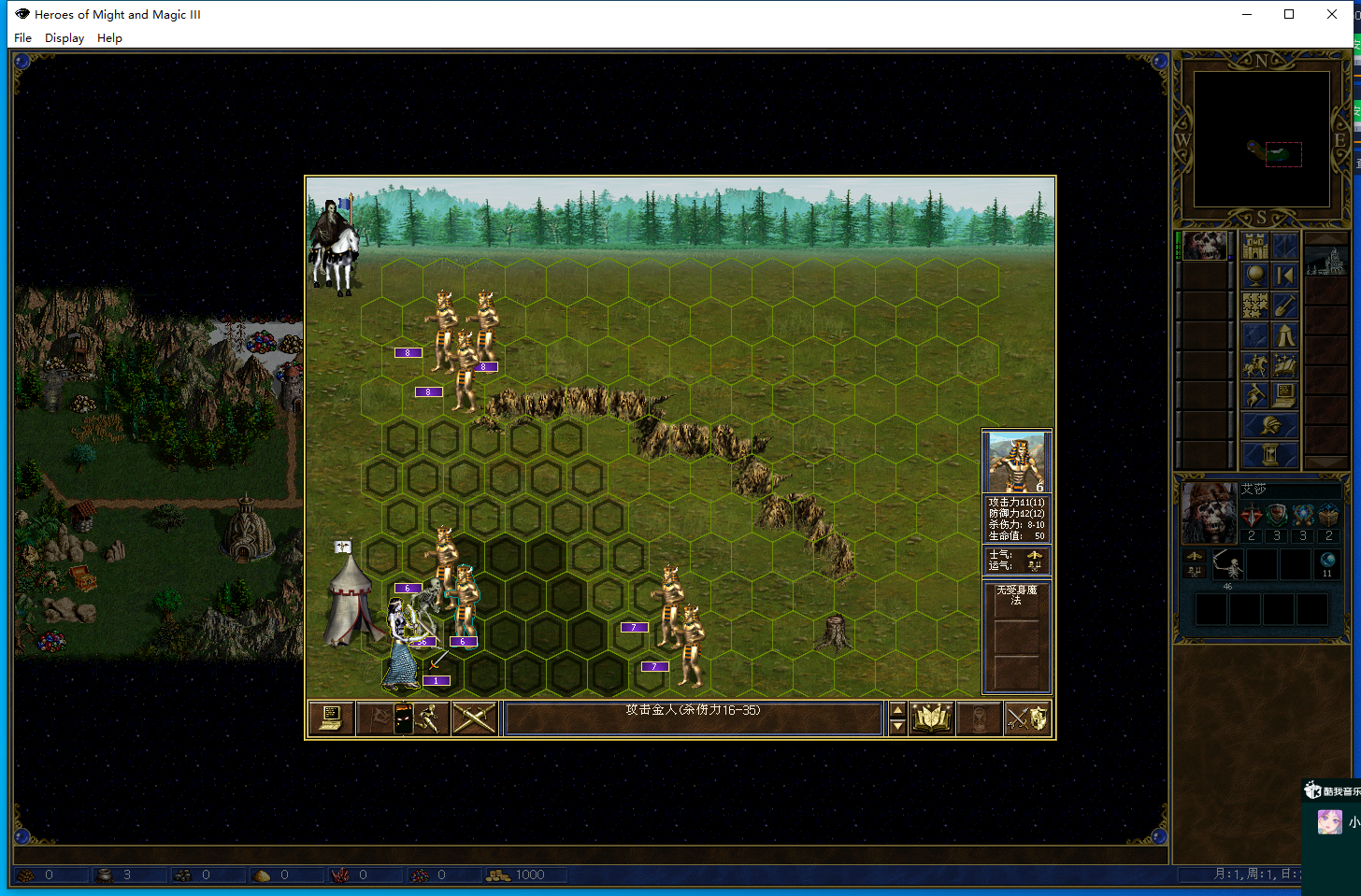
Task: Click the large hero portrait beside 艾莎
Action: click(1209, 513)
